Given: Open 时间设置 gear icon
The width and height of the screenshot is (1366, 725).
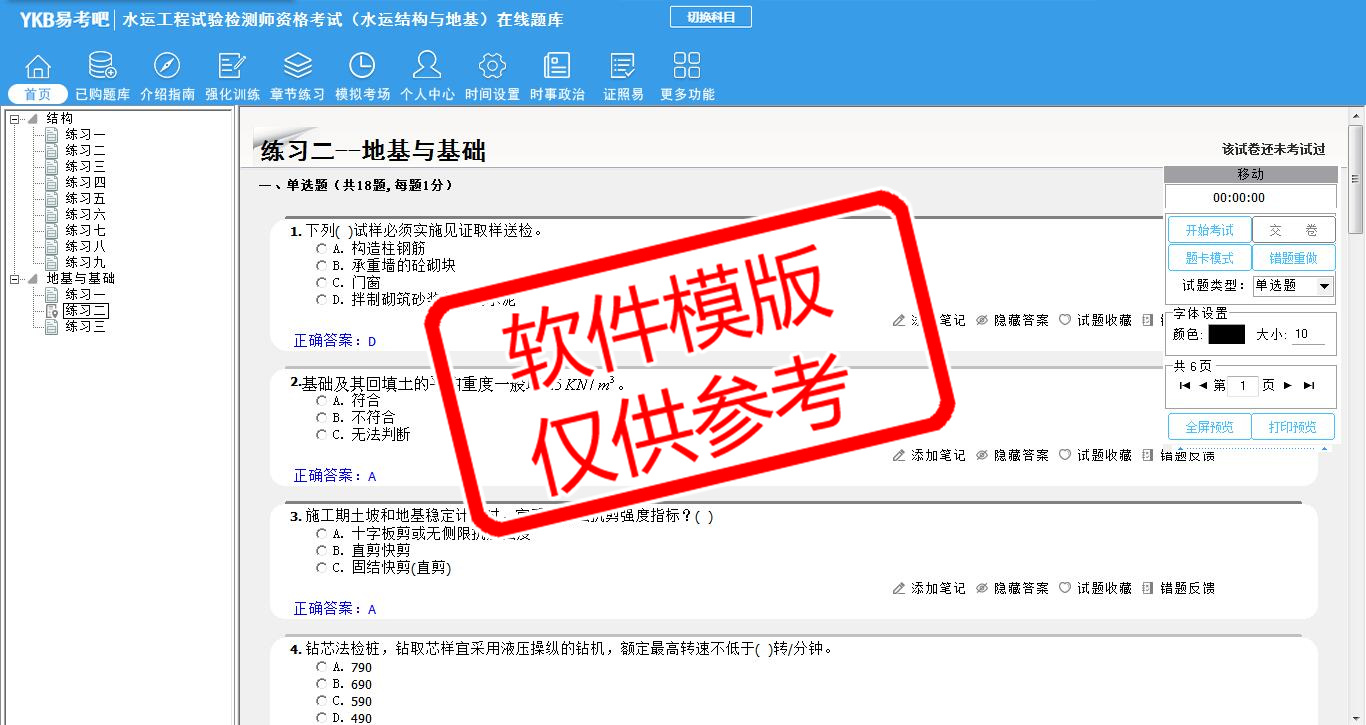Looking at the screenshot, I should (x=492, y=67).
